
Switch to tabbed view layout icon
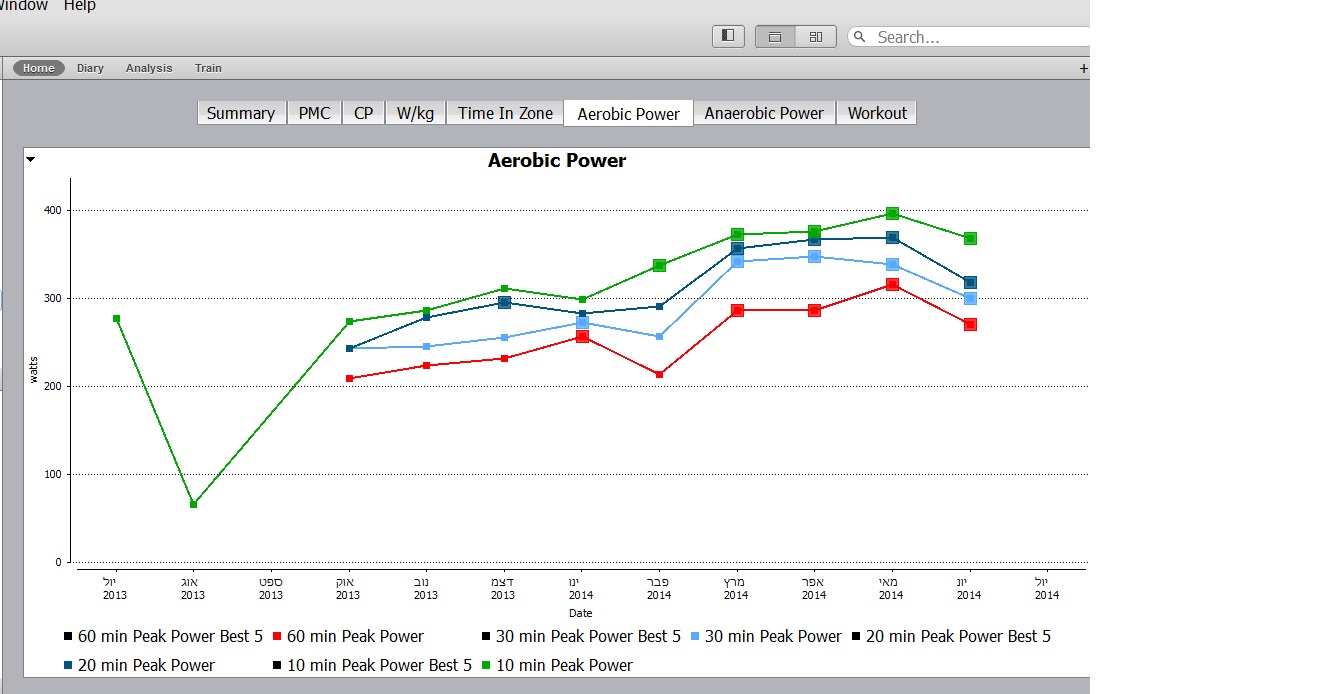click(x=775, y=37)
